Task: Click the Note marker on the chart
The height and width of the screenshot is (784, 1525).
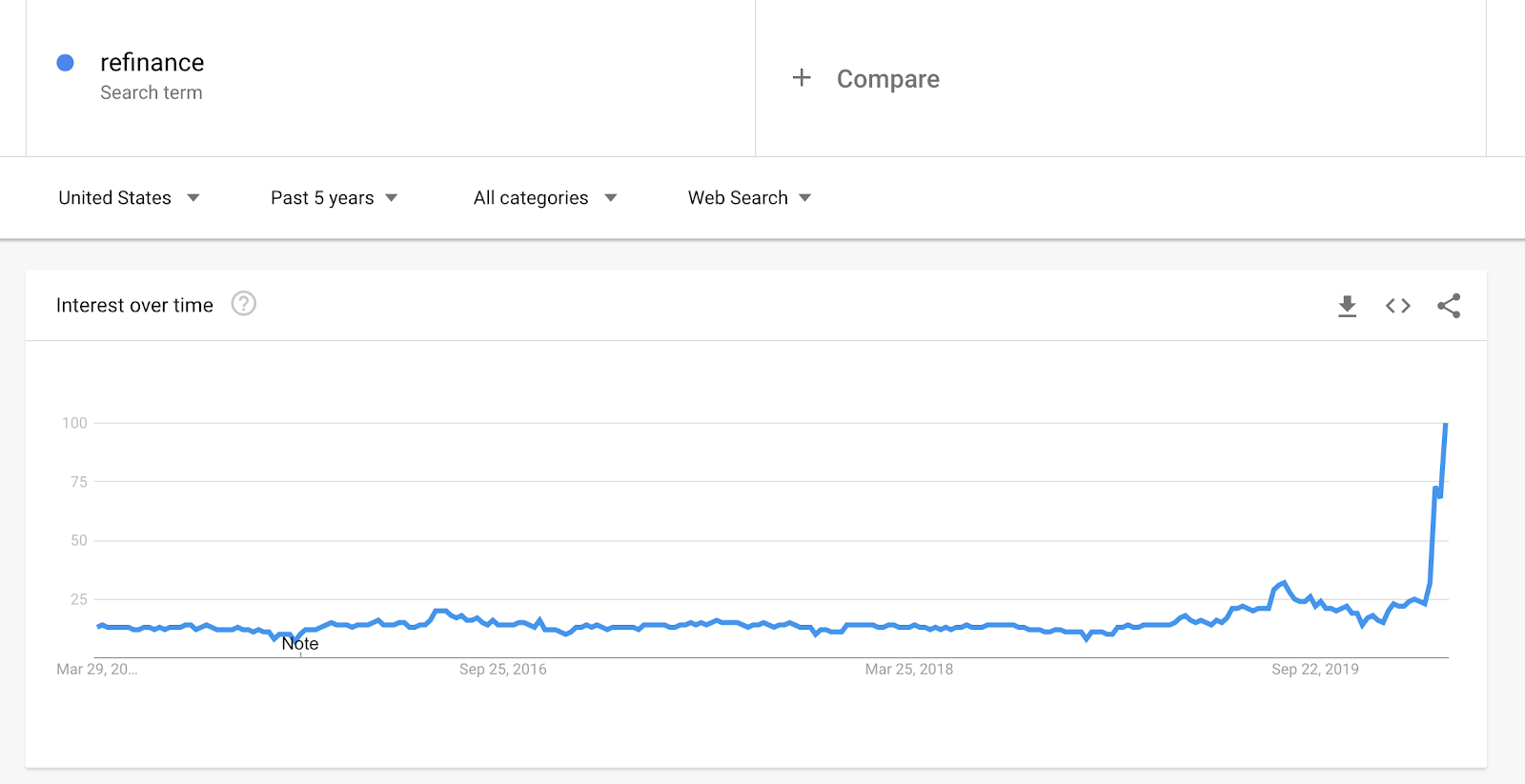Action: point(300,644)
